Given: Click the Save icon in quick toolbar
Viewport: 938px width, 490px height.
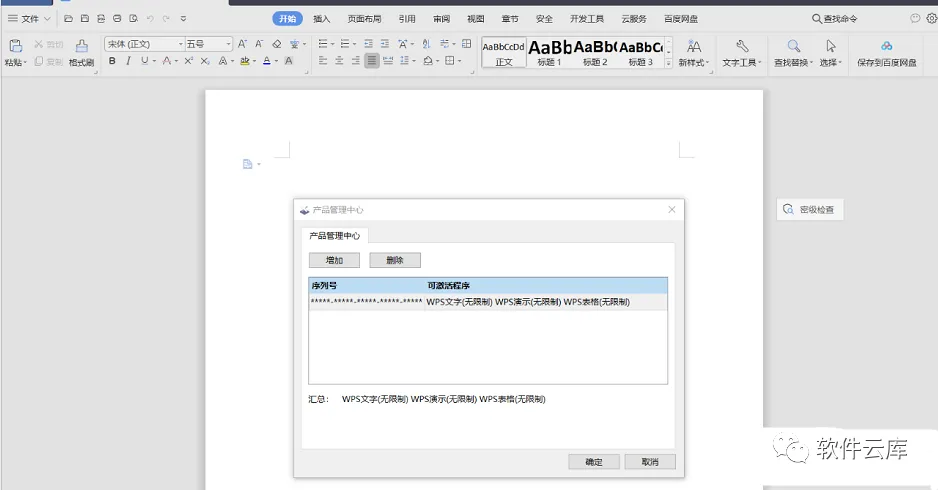Looking at the screenshot, I should coord(84,19).
